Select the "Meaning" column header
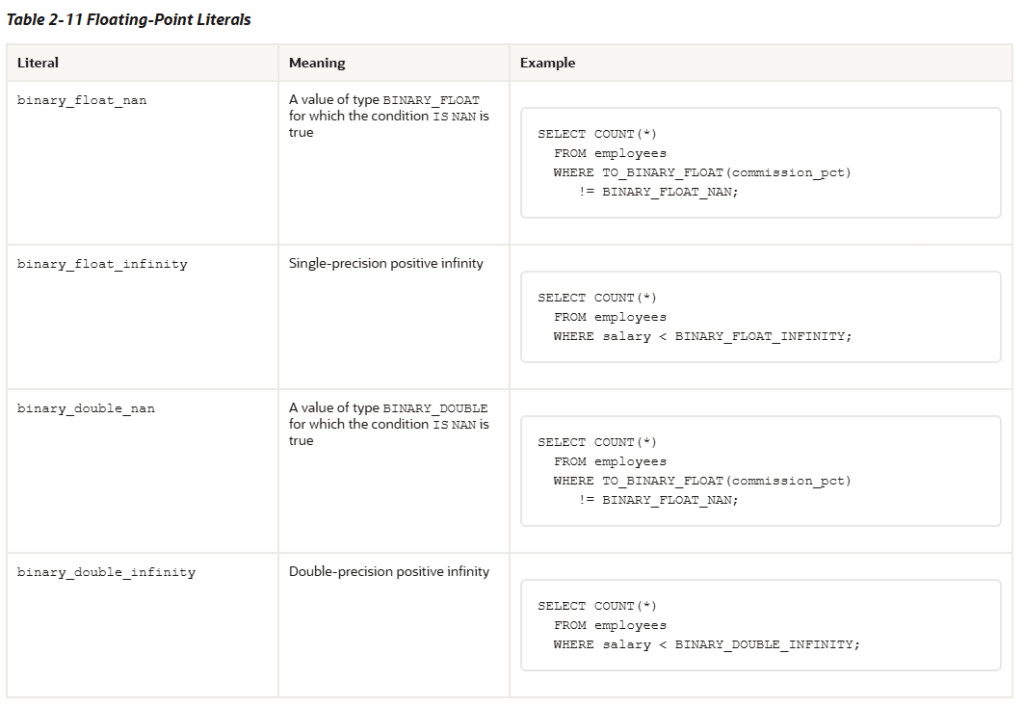The image size is (1024, 707). click(x=317, y=63)
